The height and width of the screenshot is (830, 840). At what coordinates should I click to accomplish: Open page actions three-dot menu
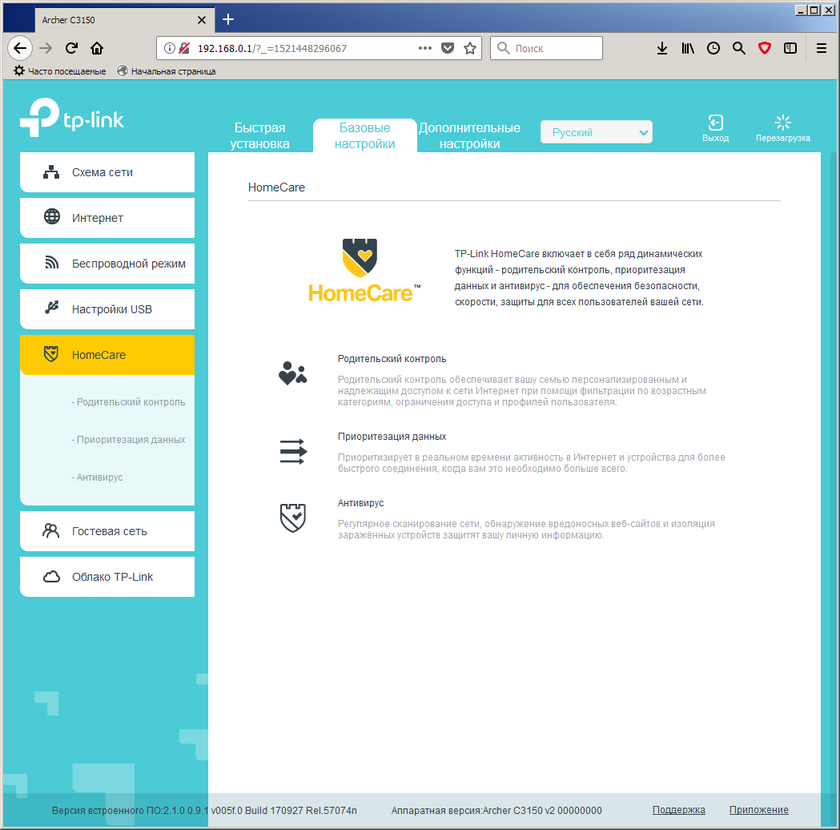pyautogui.click(x=425, y=48)
